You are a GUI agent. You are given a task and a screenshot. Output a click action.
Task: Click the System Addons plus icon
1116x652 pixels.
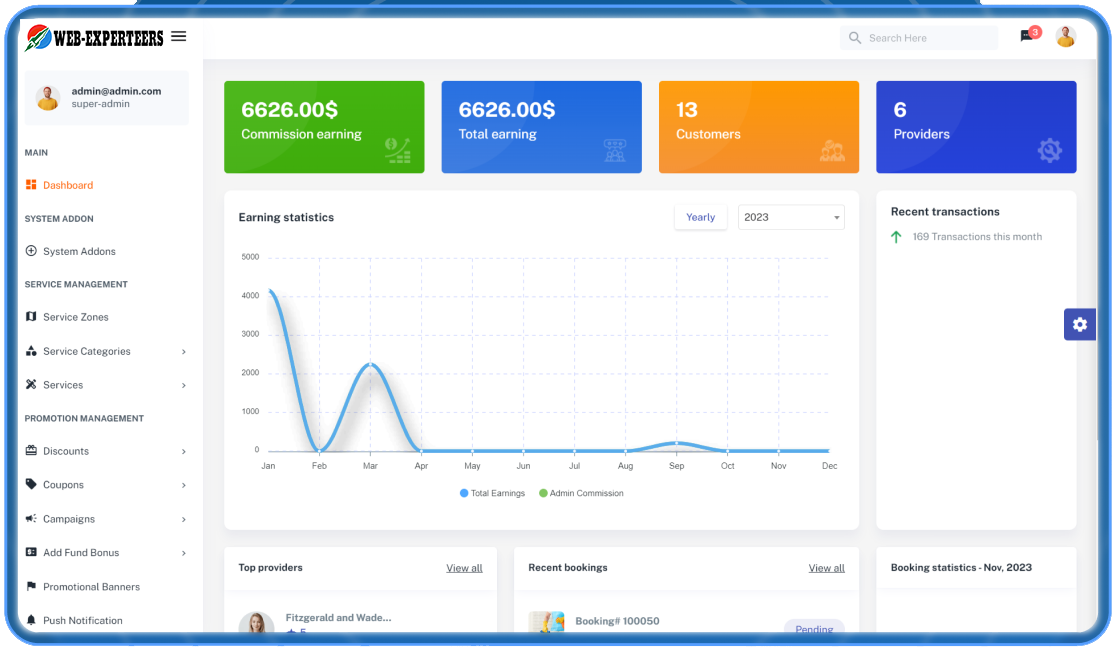click(31, 251)
